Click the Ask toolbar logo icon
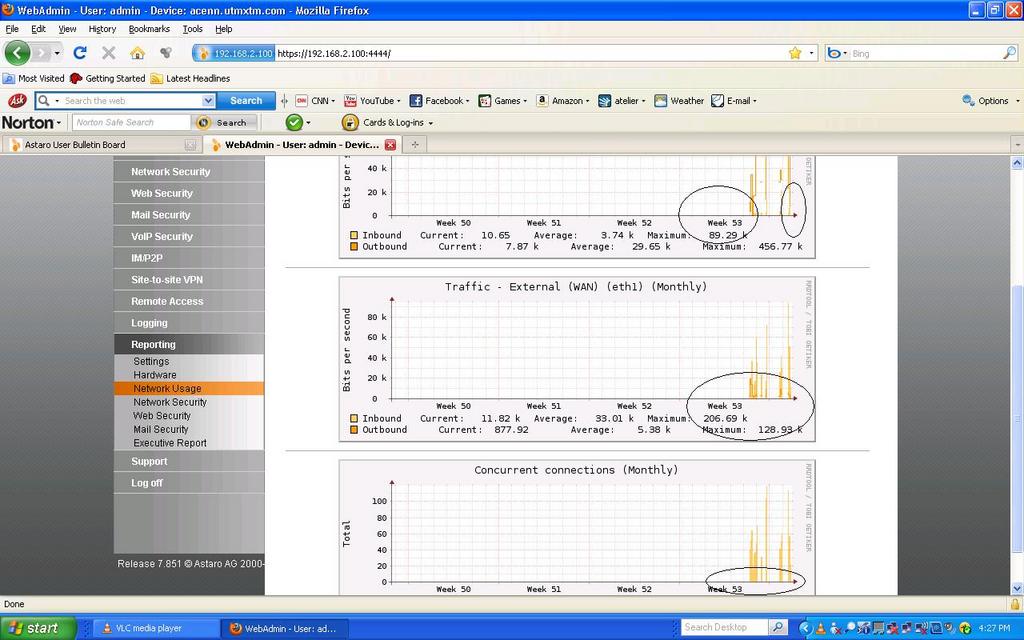 coord(17,101)
